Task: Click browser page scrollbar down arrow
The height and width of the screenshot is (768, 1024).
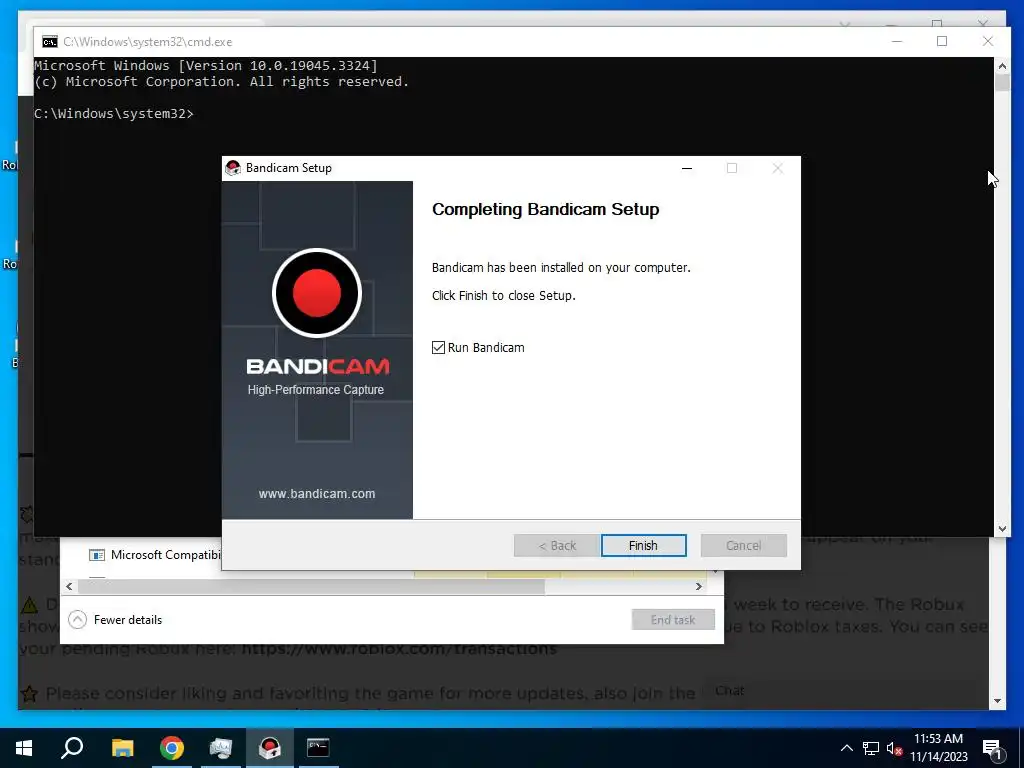Action: pyautogui.click(x=997, y=701)
